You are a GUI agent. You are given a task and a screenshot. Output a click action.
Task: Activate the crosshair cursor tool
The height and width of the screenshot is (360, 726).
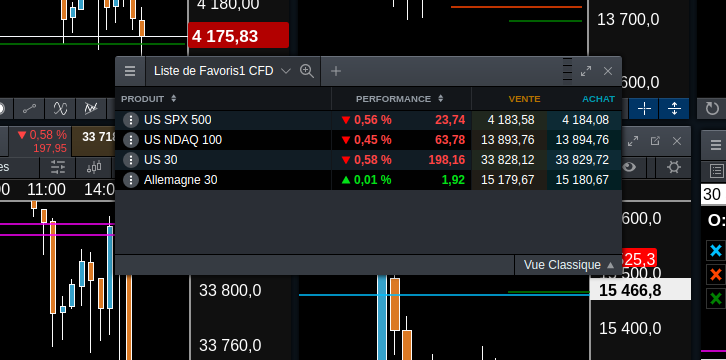pos(644,109)
